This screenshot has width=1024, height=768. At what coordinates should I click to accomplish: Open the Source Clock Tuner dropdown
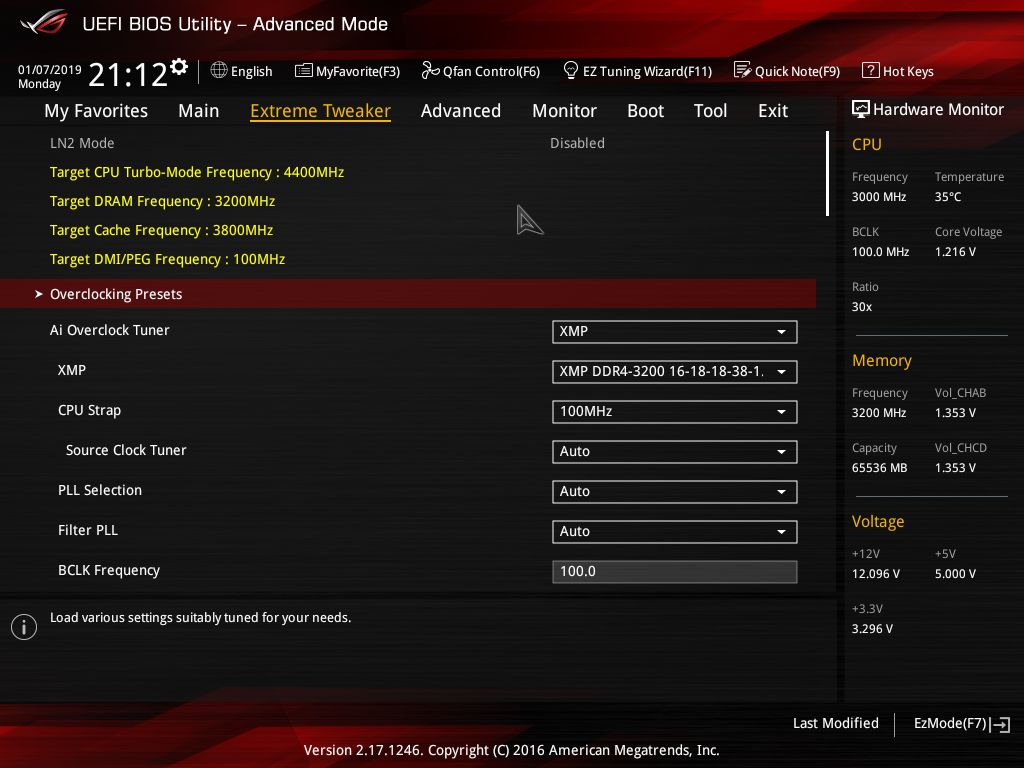coord(674,451)
